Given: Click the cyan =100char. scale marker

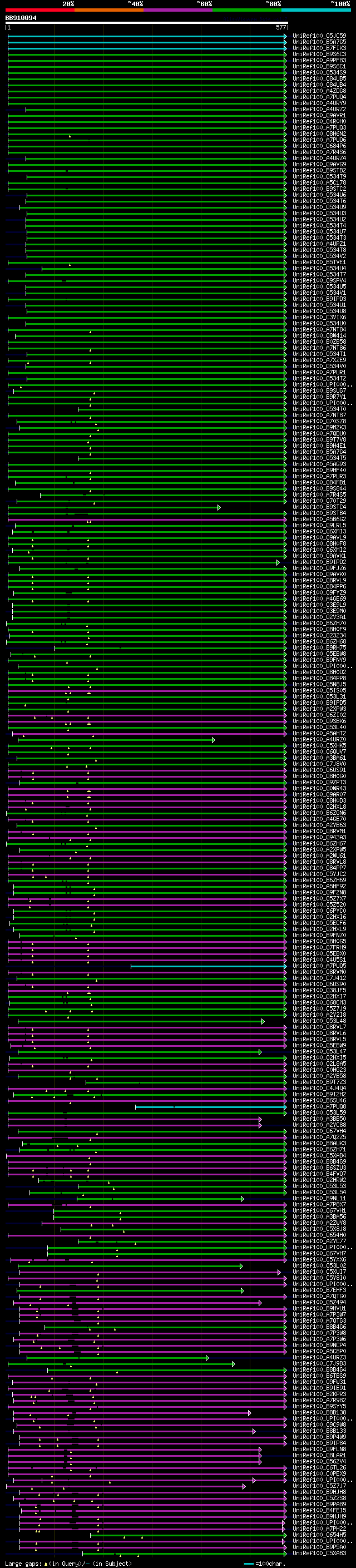Looking at the screenshot, I should [x=248, y=1564].
